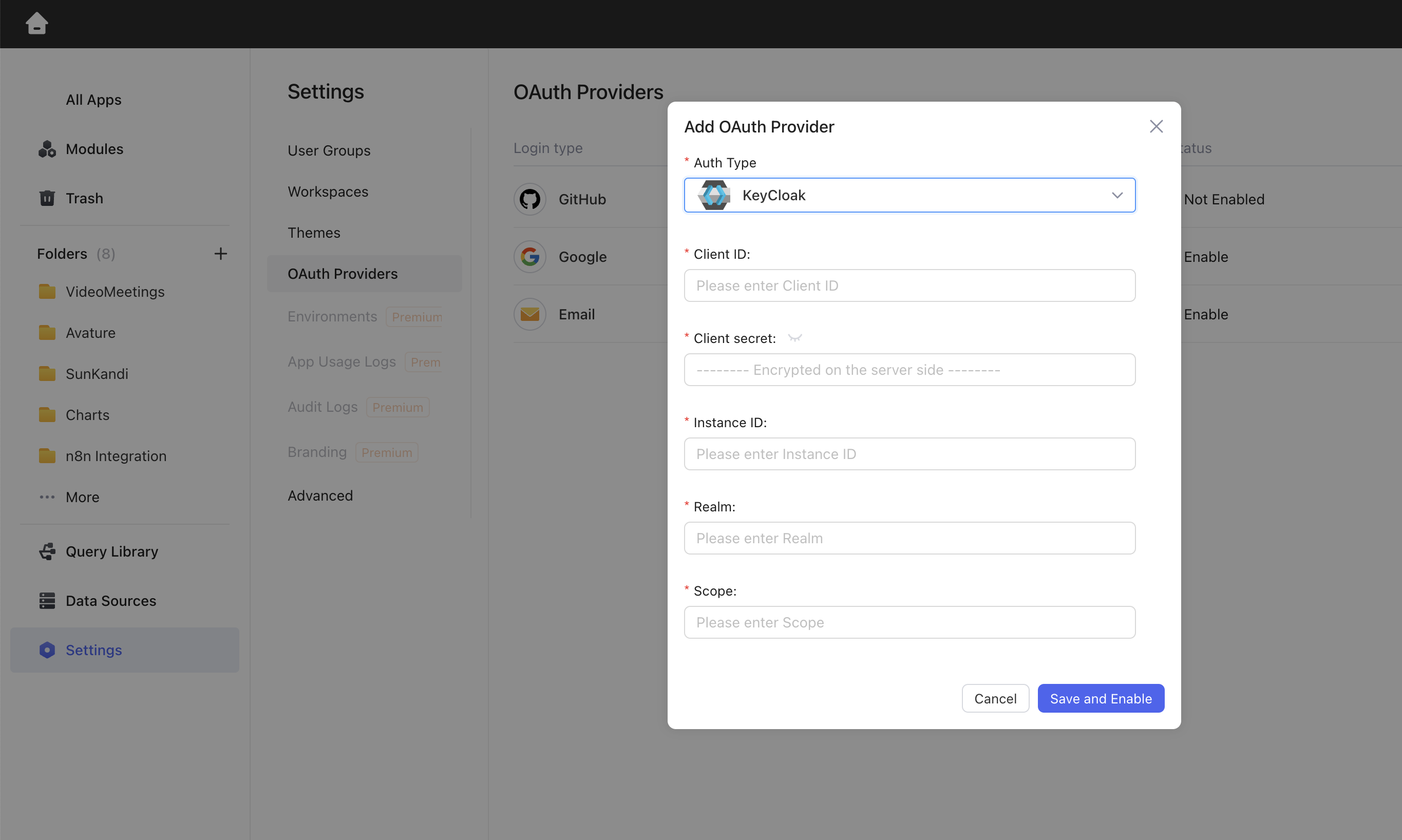Click the Modules cubes icon
The width and height of the screenshot is (1402, 840).
47,149
